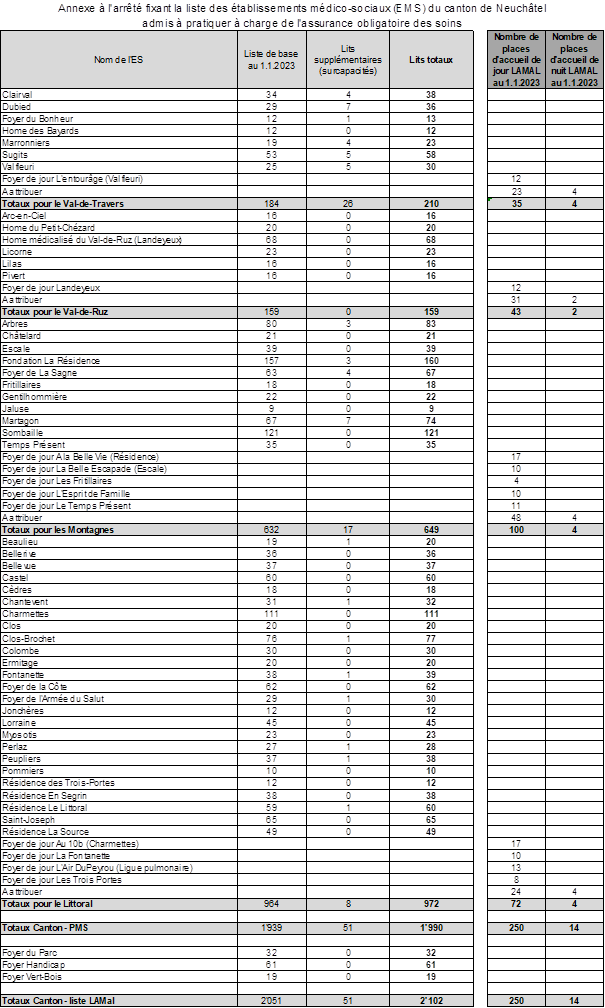Select the 'Liste de base au 1.1.2023' header
Viewport: 605px width, 1008px height.
(272, 60)
